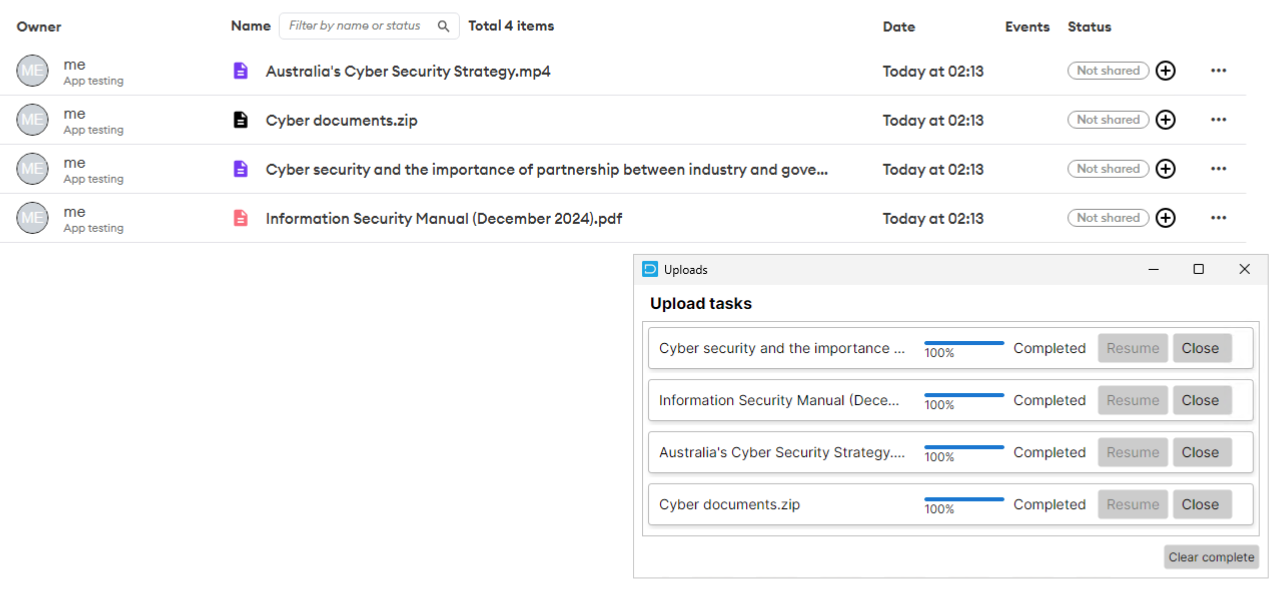The image size is (1282, 593).
Task: Click the Uploads window app icon
Action: point(650,269)
